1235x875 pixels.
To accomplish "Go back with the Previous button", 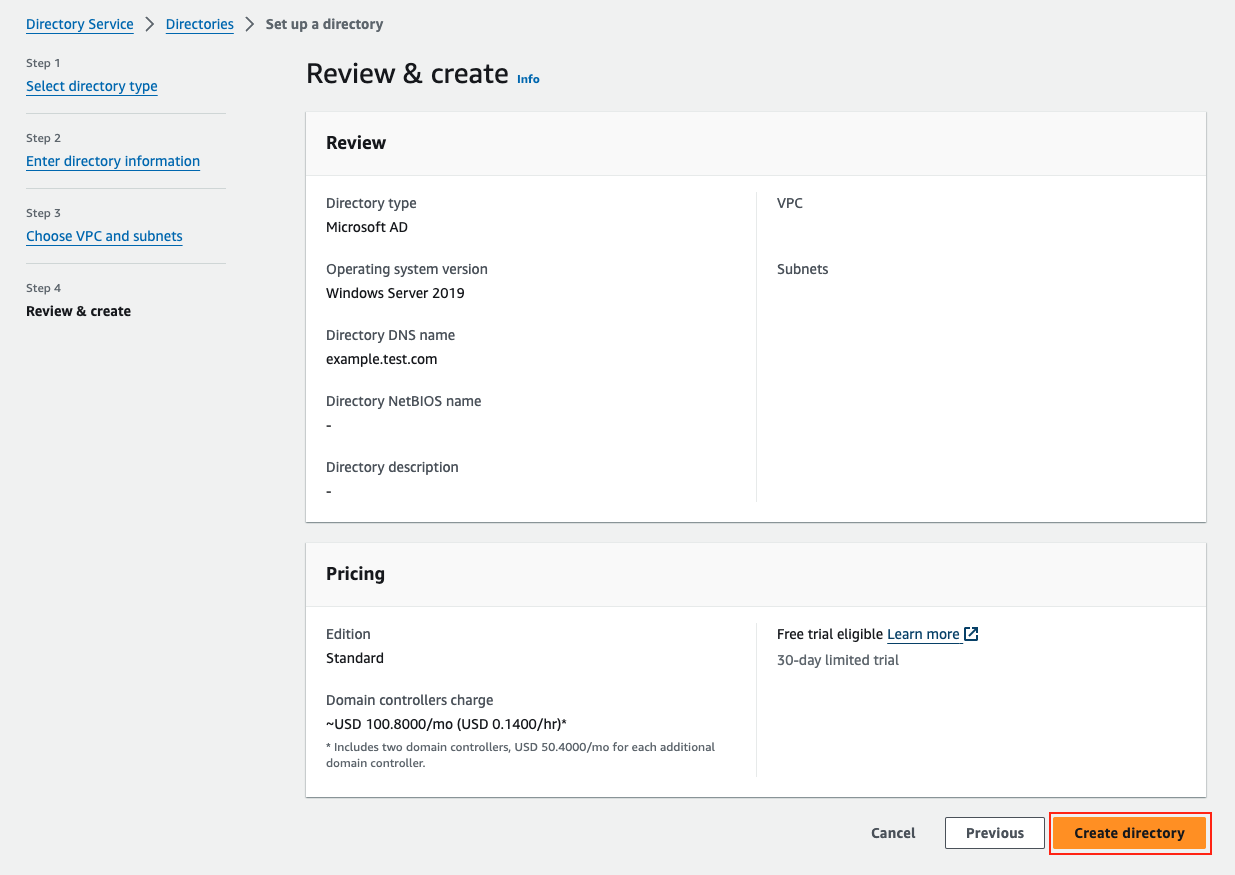I will (995, 833).
